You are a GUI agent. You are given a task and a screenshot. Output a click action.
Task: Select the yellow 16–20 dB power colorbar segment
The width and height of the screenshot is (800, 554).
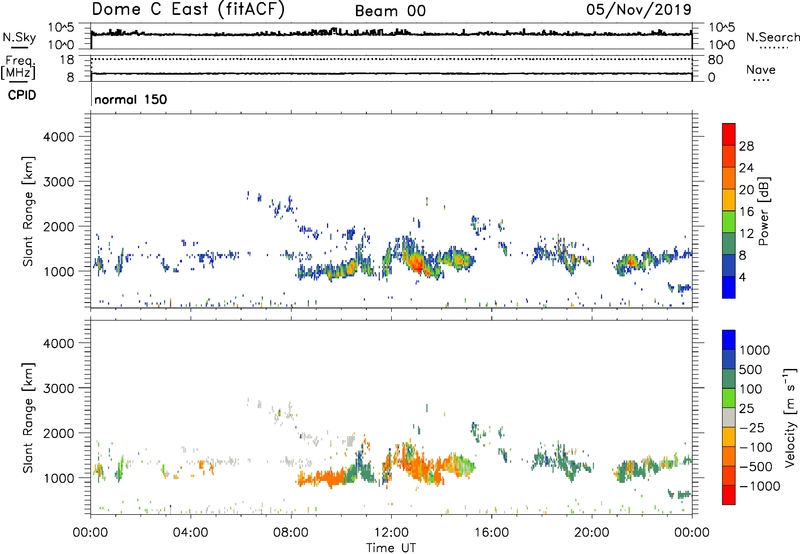pos(729,199)
